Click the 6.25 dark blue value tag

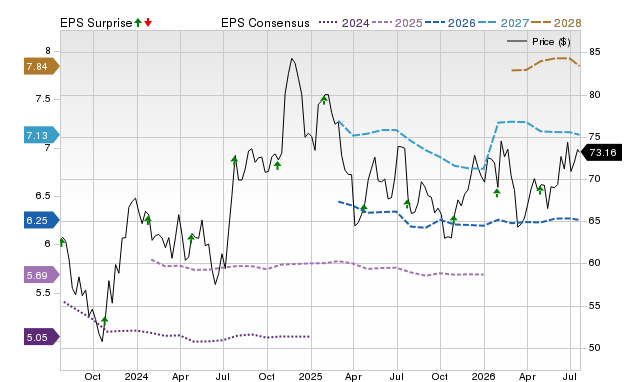coord(41,220)
